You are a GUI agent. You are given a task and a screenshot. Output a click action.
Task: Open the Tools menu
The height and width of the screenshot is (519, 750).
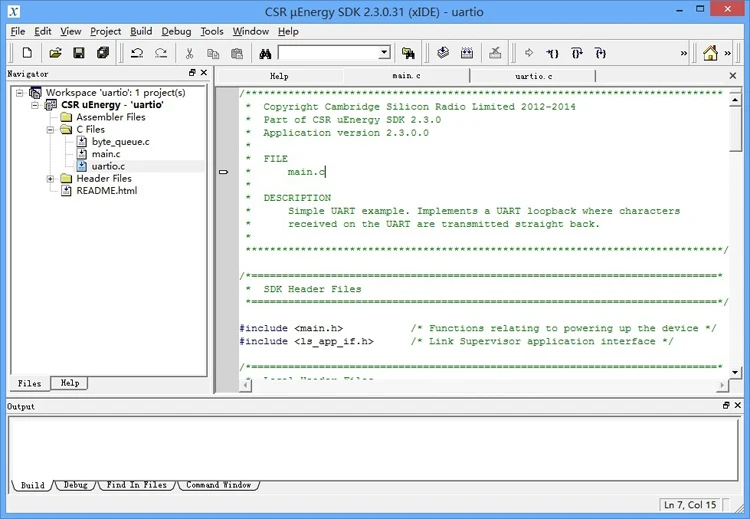(x=211, y=32)
